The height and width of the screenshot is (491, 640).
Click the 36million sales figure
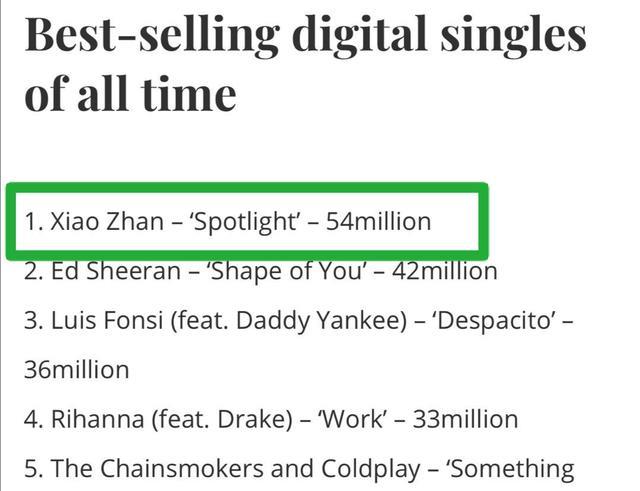point(77,369)
